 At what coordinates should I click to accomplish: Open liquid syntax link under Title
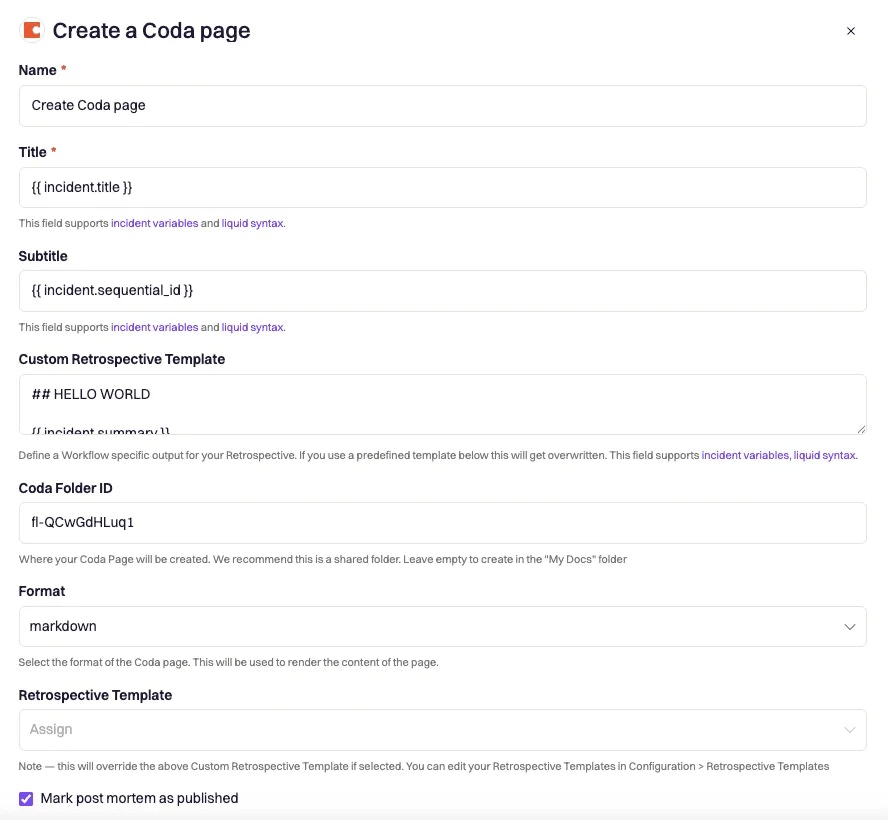(x=253, y=223)
